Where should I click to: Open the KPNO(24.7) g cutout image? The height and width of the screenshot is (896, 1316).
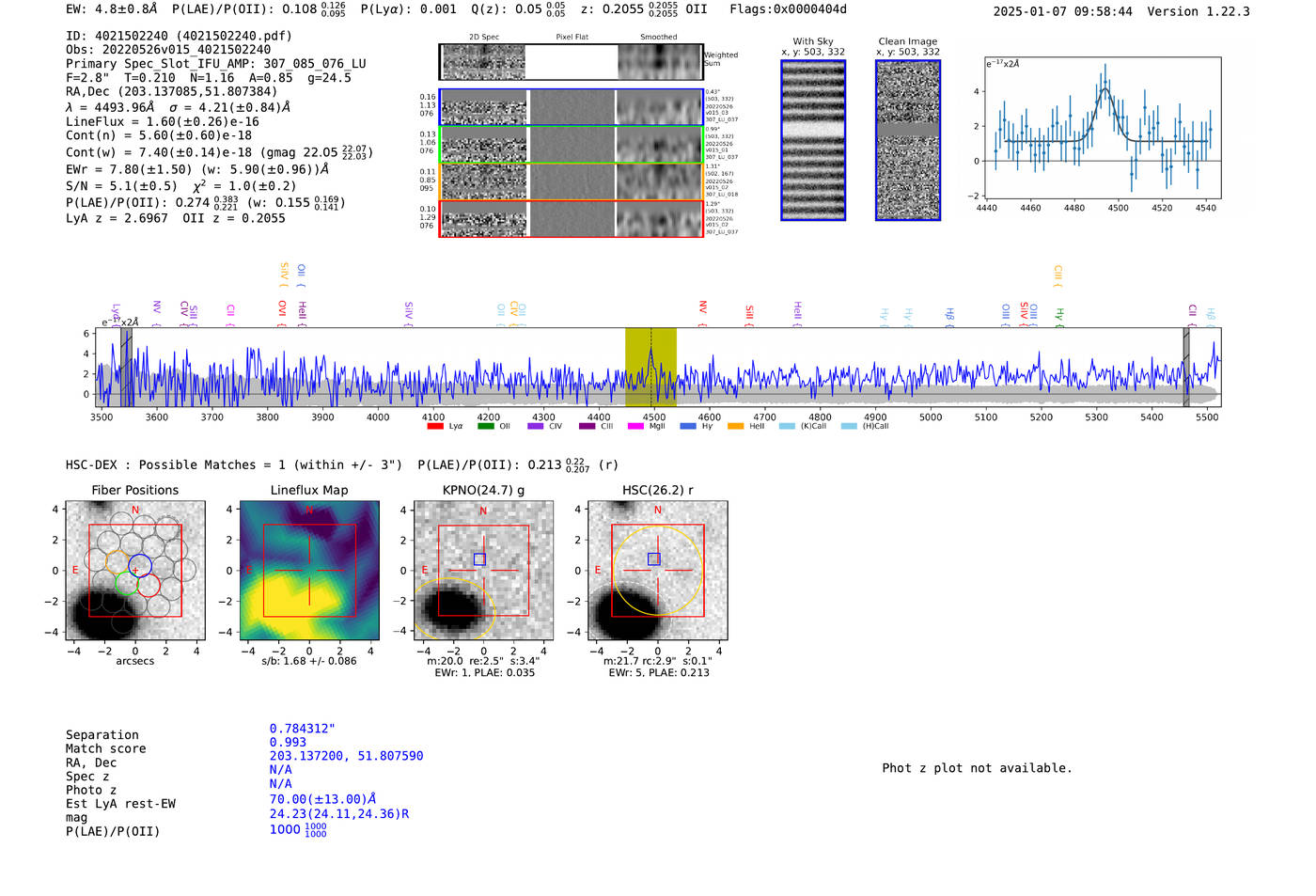point(483,571)
